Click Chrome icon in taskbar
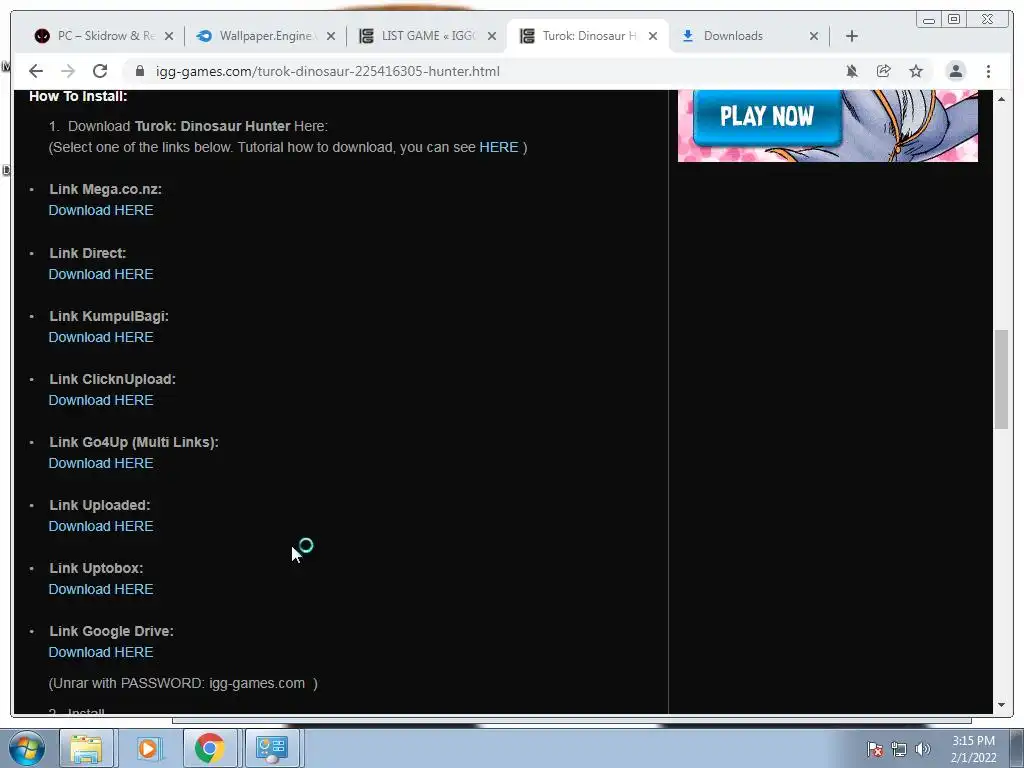Screen dimensions: 1024x768 (210, 748)
